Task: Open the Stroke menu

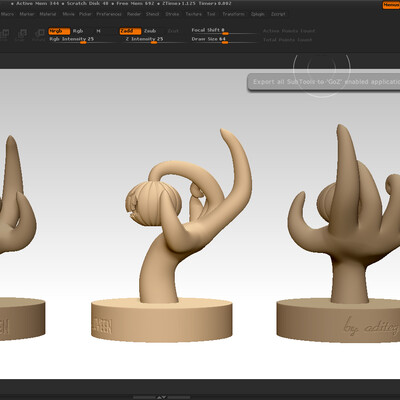Action: (x=172, y=14)
